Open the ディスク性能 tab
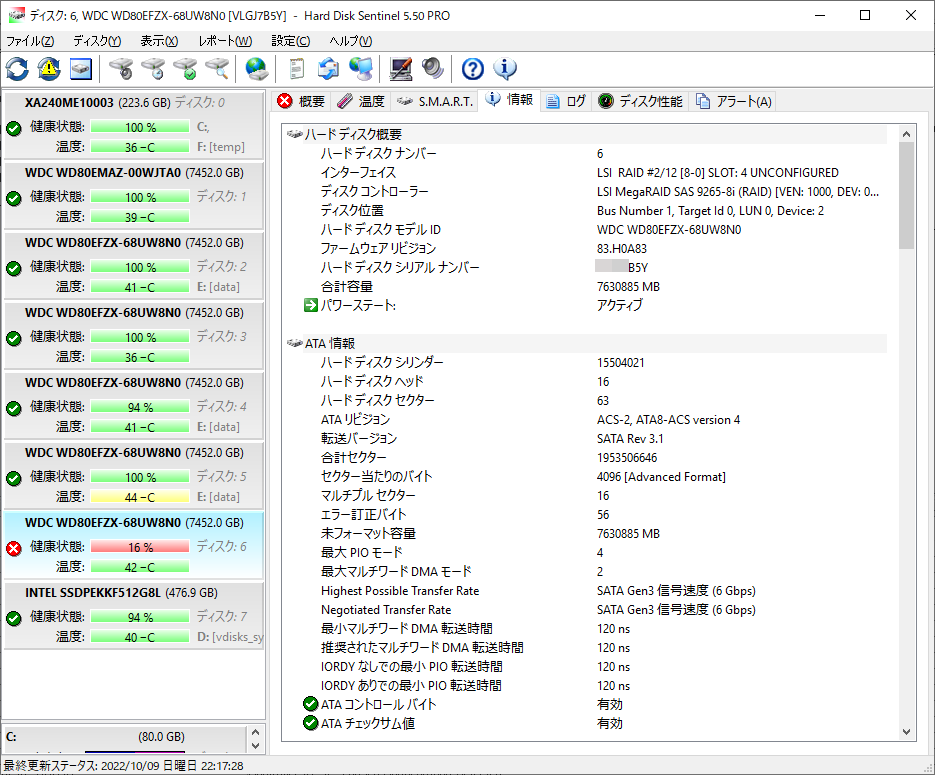The height and width of the screenshot is (775, 935). click(640, 101)
